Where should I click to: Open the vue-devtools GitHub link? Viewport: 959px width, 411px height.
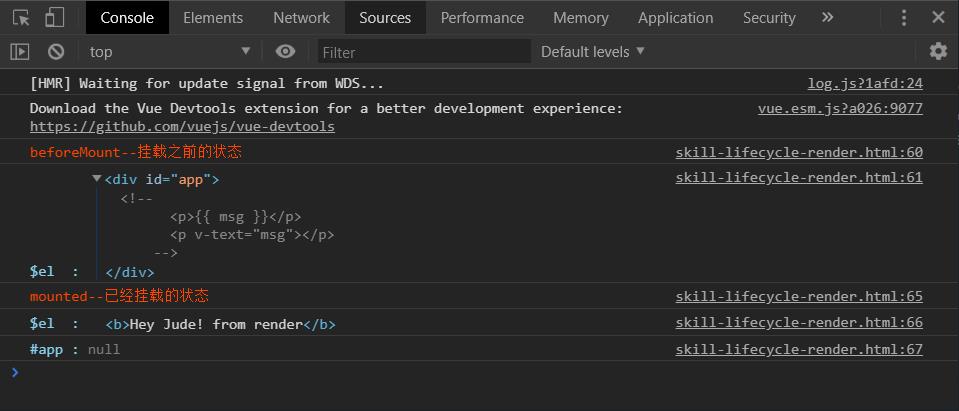click(182, 127)
